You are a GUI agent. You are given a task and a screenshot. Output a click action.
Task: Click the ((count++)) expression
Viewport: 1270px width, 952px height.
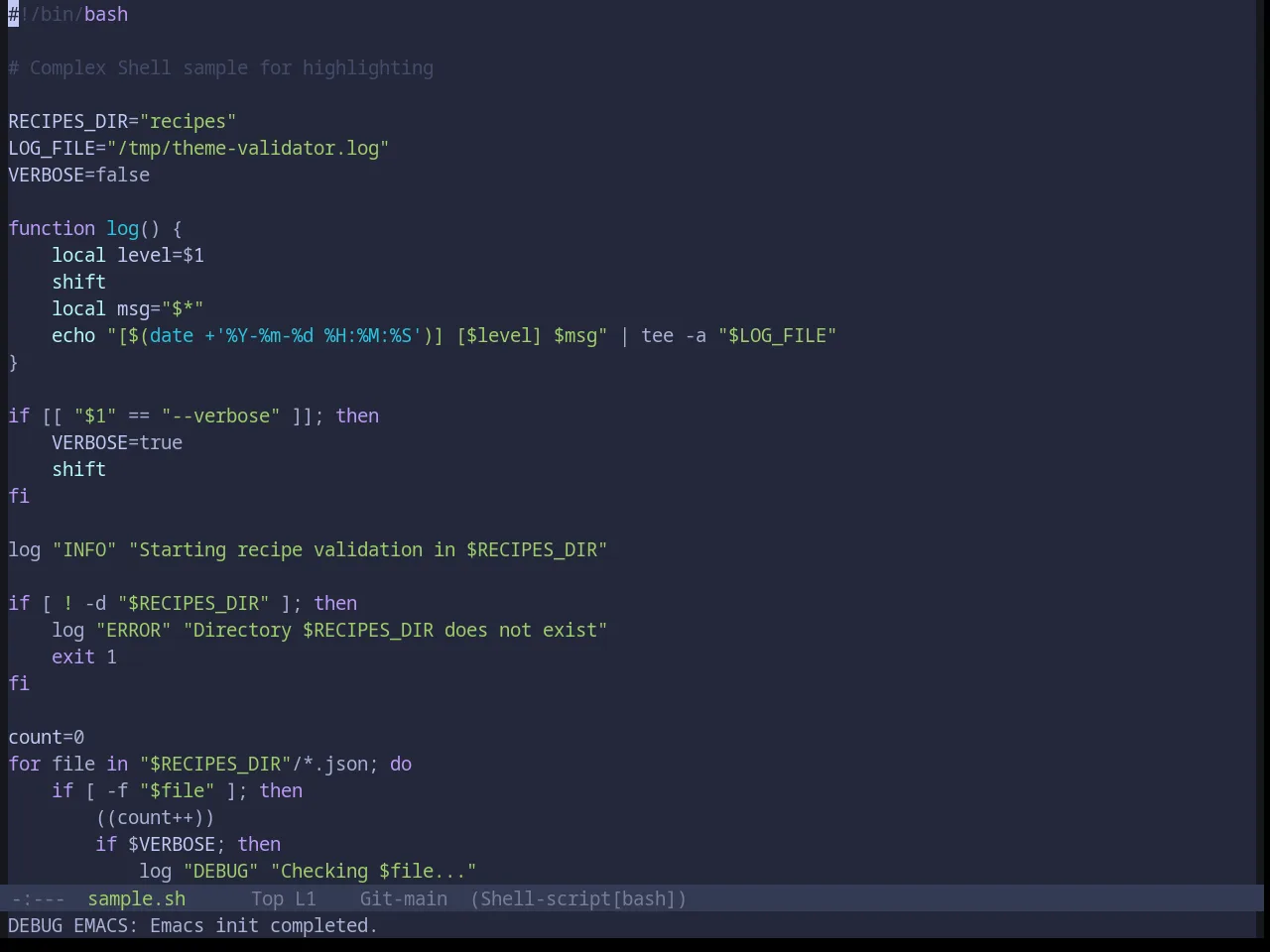coord(156,817)
